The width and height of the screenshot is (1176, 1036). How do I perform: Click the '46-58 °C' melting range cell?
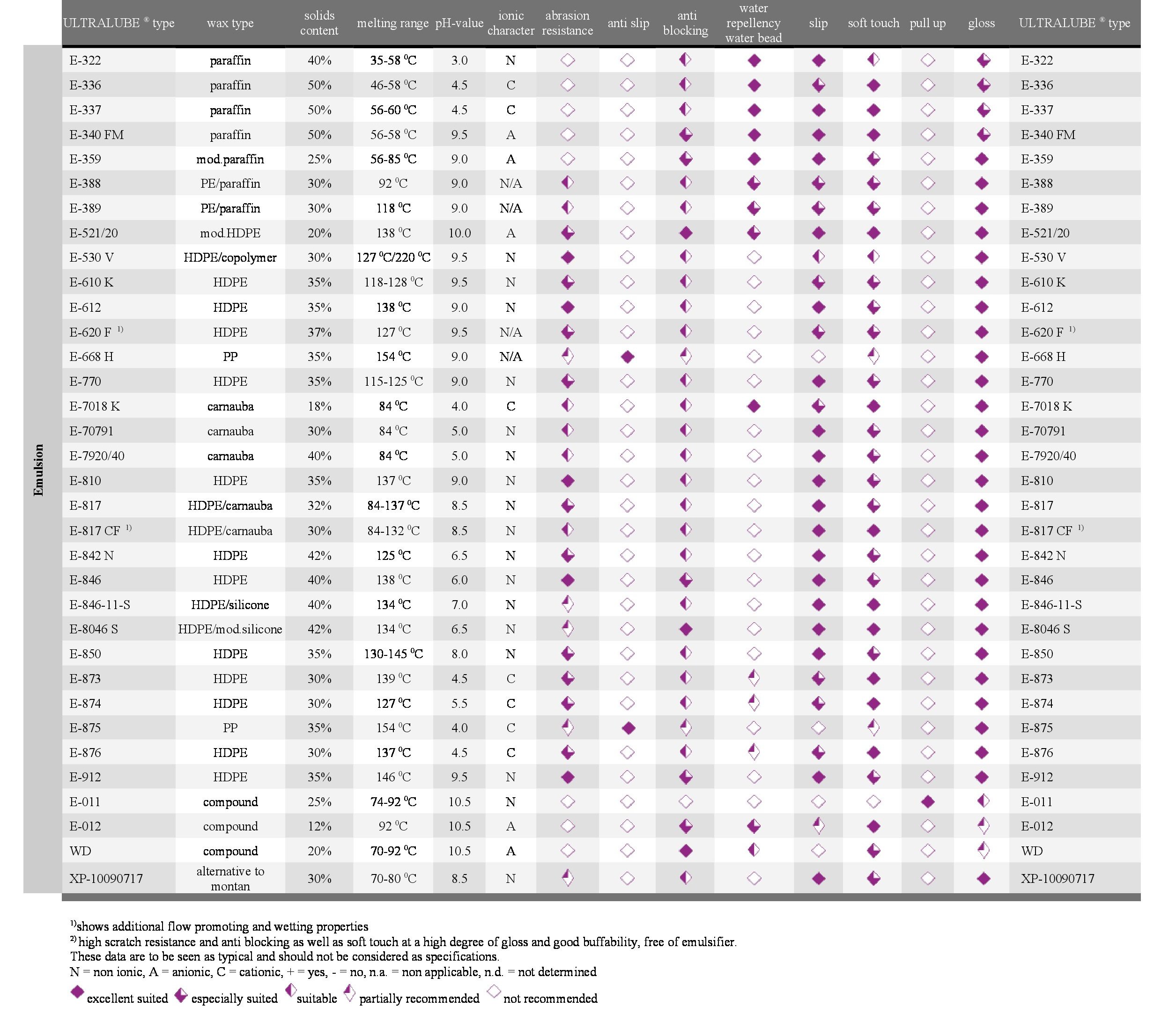click(393, 85)
